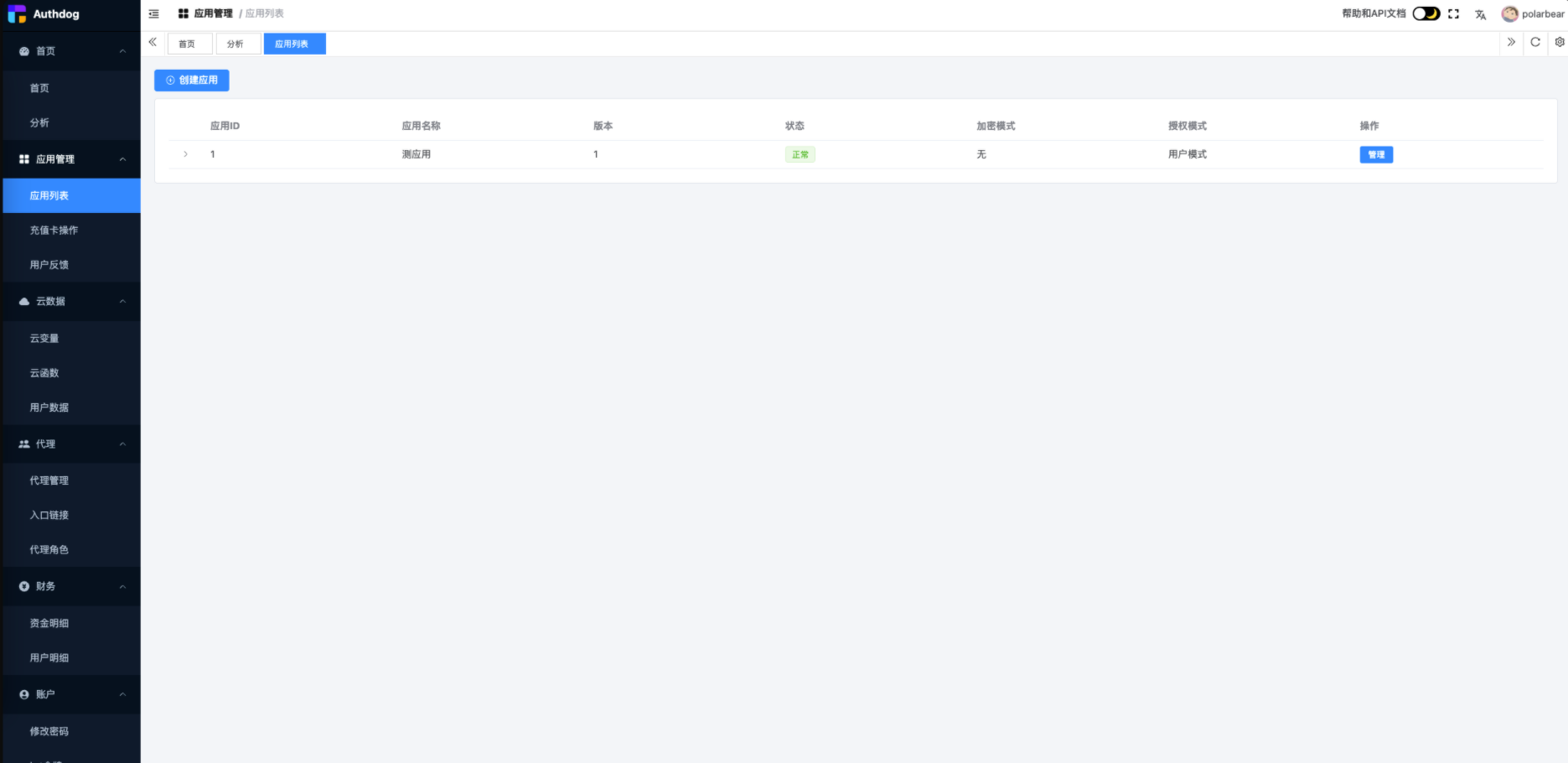This screenshot has width=1568, height=763.
Task: Click the 用户模式 authorization cell
Action: (x=1188, y=154)
